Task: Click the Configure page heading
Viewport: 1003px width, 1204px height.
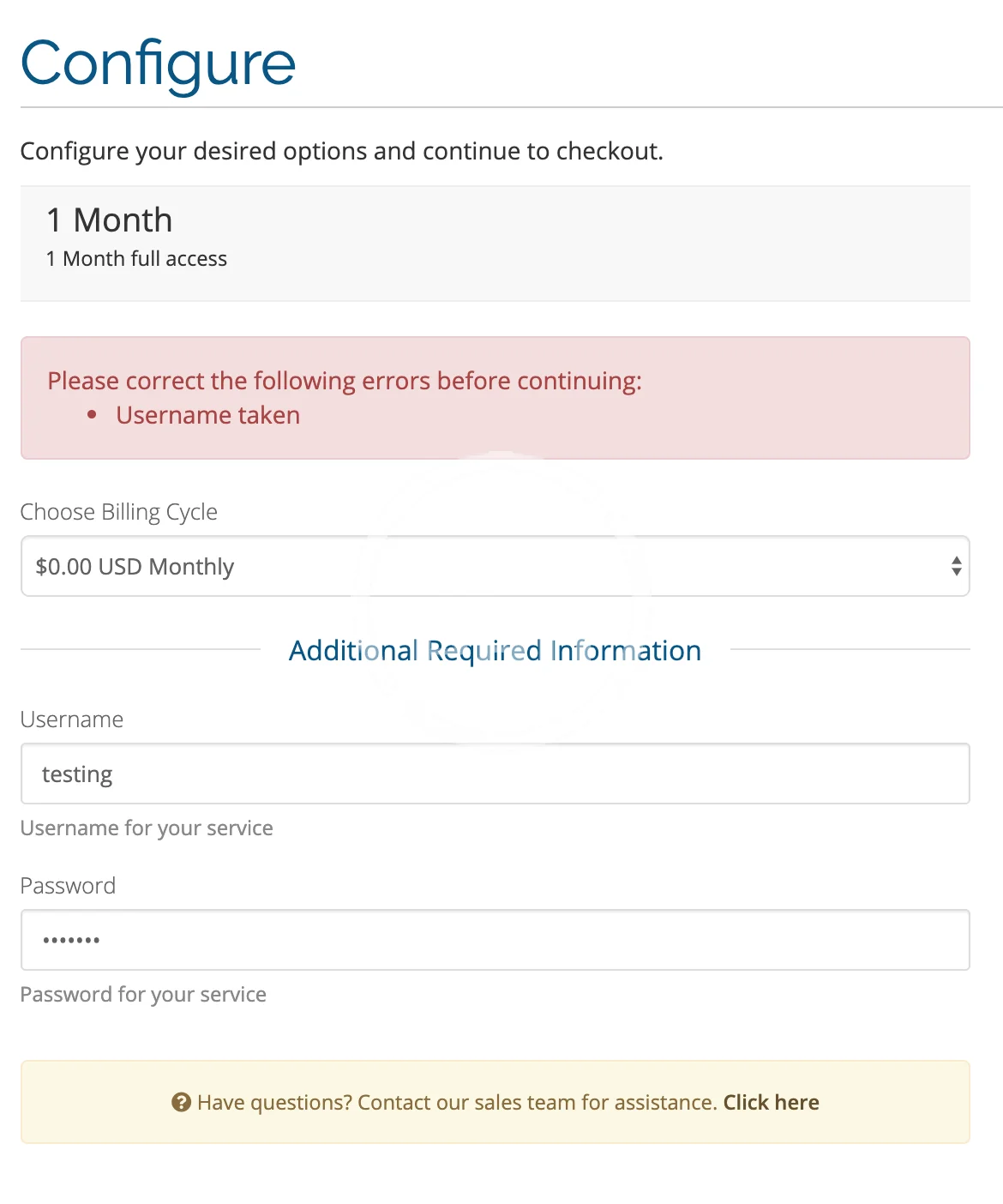Action: tap(159, 64)
